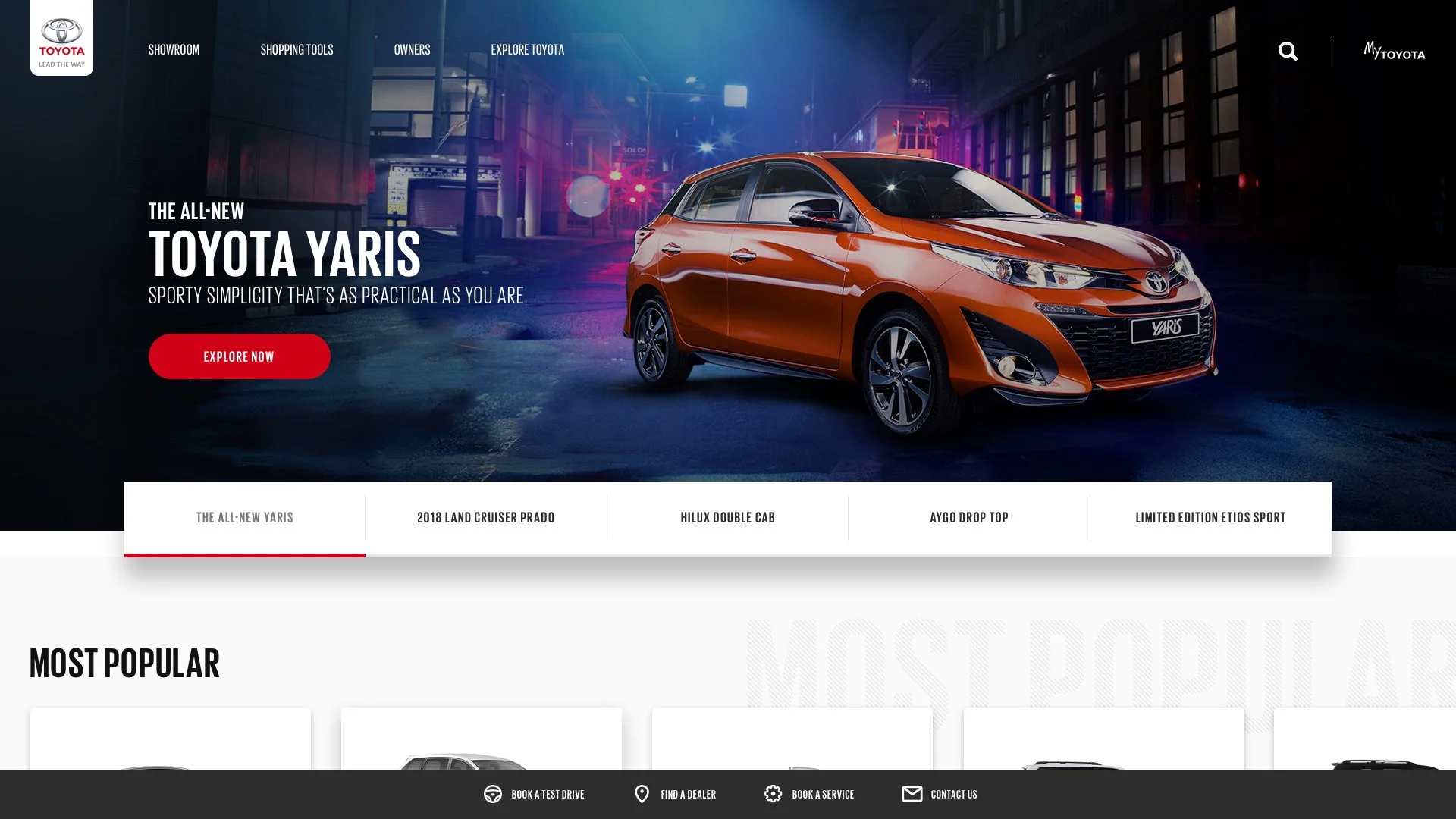Click the map pin dealer icon
1456x819 pixels.
pos(642,794)
